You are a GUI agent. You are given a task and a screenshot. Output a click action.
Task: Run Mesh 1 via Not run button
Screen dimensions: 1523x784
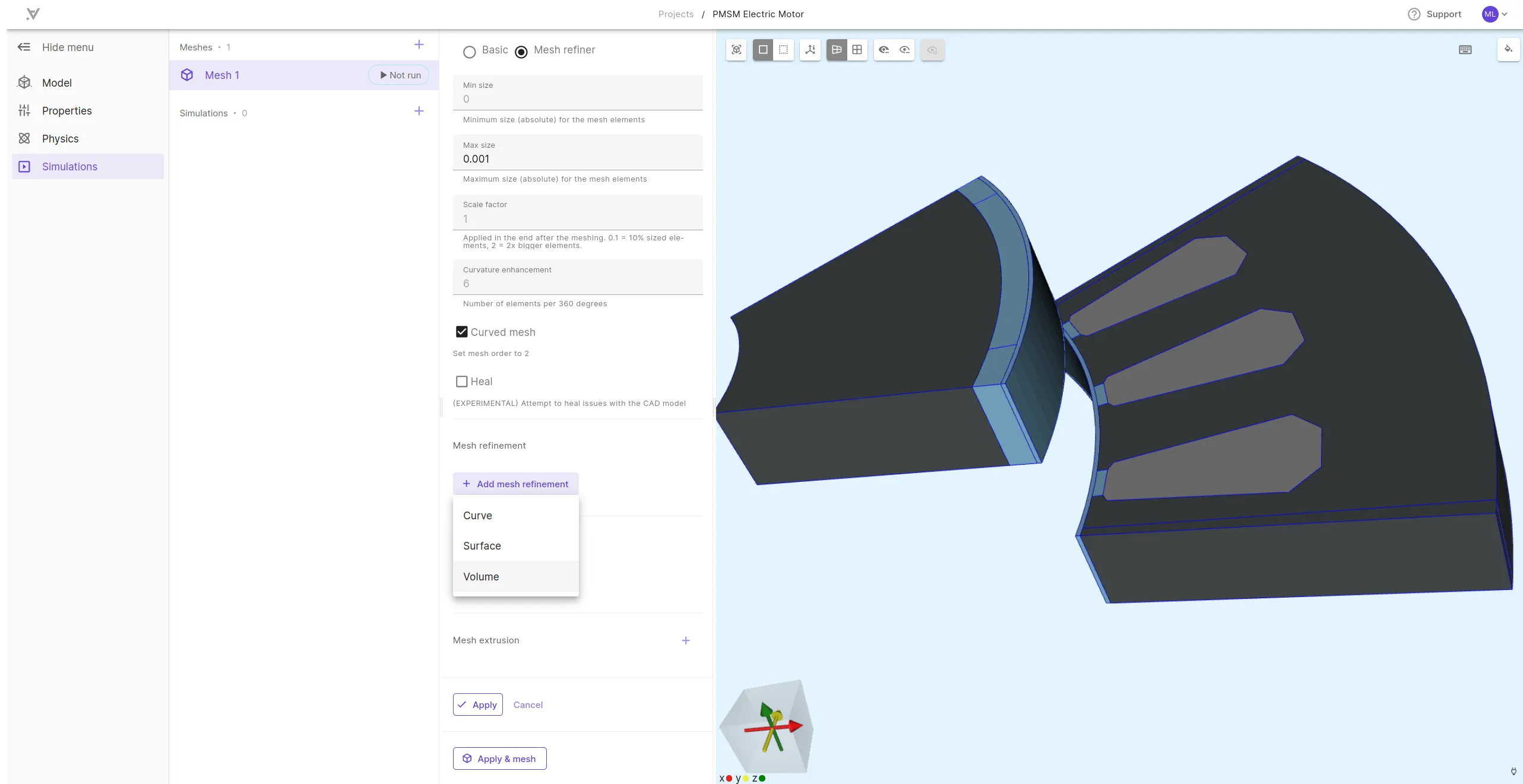point(400,75)
